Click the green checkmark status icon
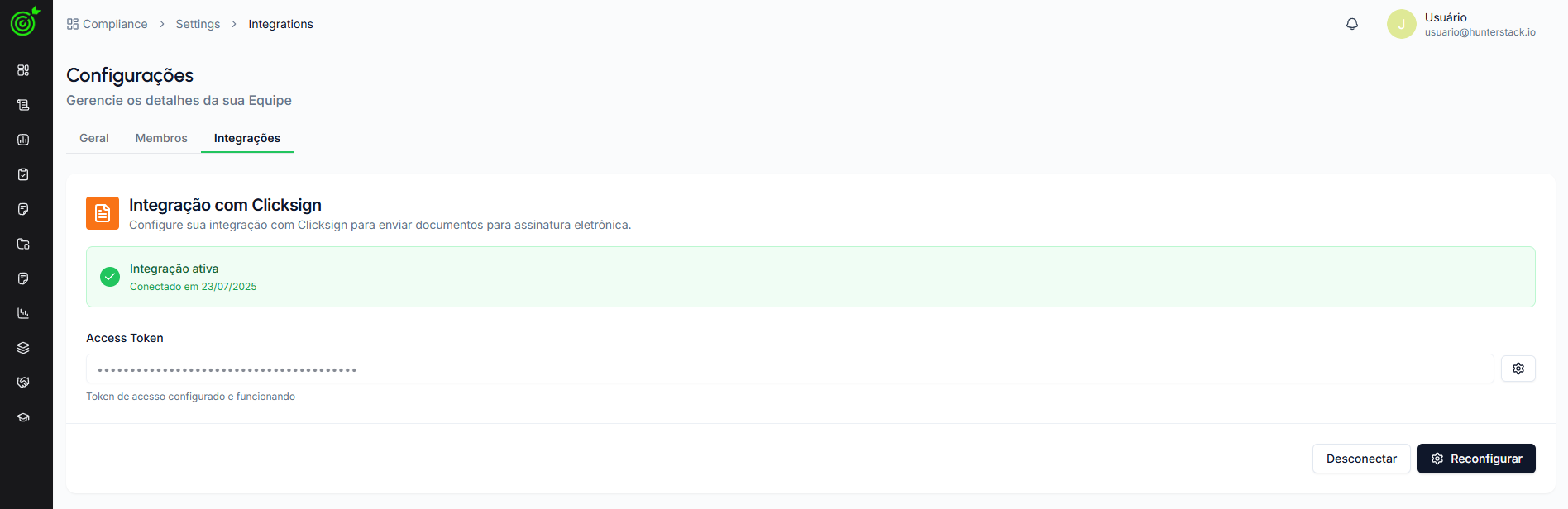Image resolution: width=1568 pixels, height=509 pixels. pos(110,277)
